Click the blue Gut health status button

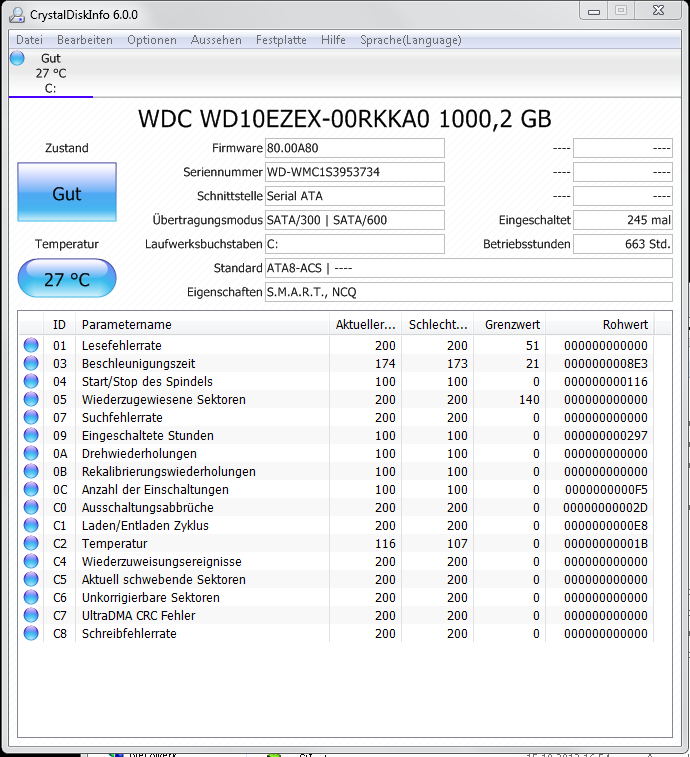pyautogui.click(x=67, y=192)
